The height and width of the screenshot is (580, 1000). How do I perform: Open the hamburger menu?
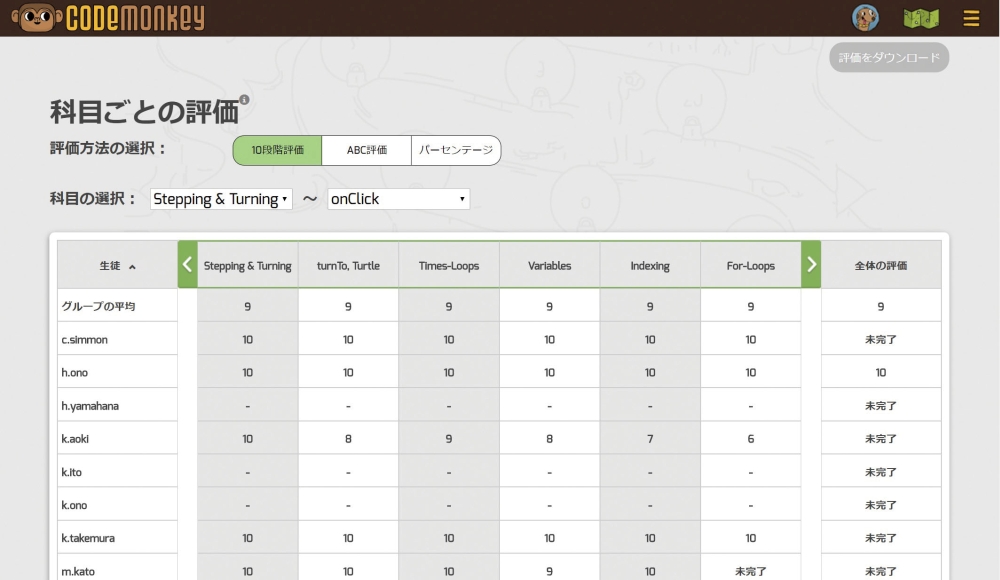(971, 18)
